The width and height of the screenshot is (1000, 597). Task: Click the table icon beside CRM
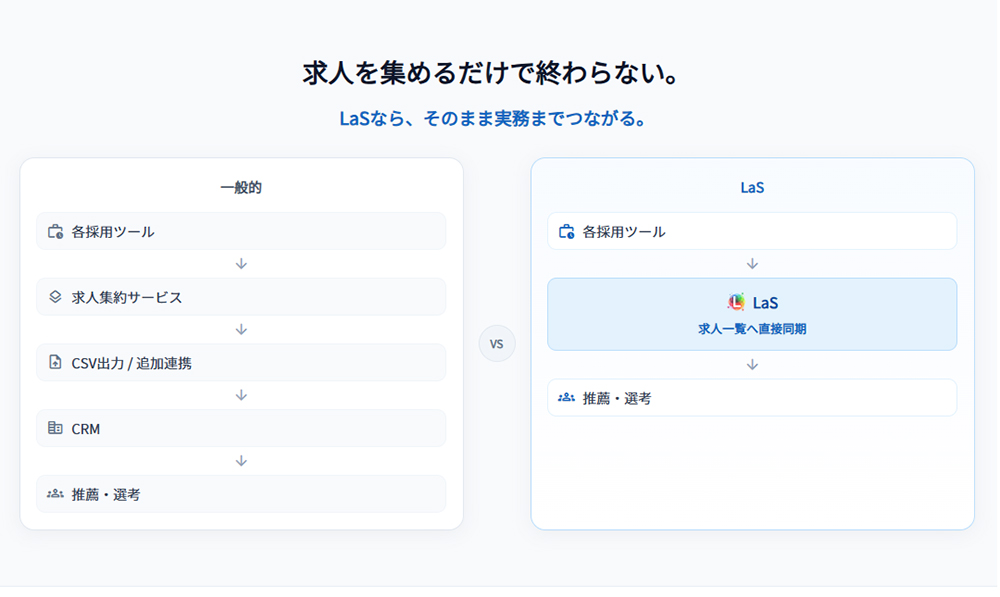coord(55,428)
